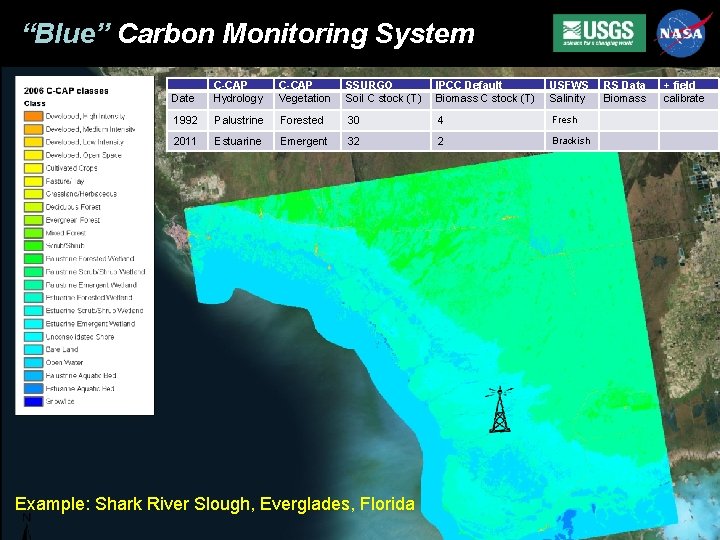Click the Hydrology subheader cell
The height and width of the screenshot is (540, 720).
click(241, 99)
